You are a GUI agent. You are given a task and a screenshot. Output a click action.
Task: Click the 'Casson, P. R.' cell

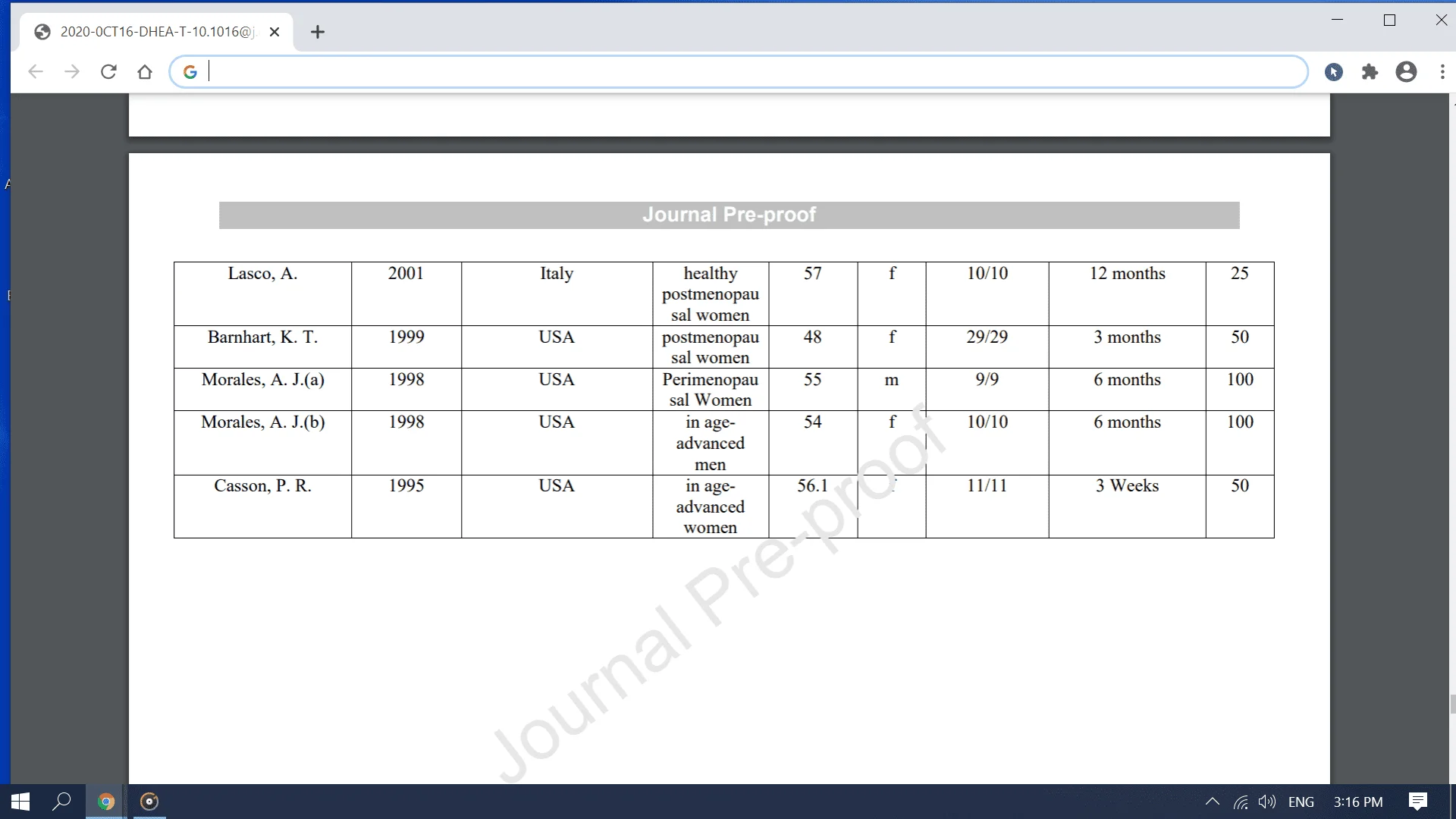coord(262,507)
